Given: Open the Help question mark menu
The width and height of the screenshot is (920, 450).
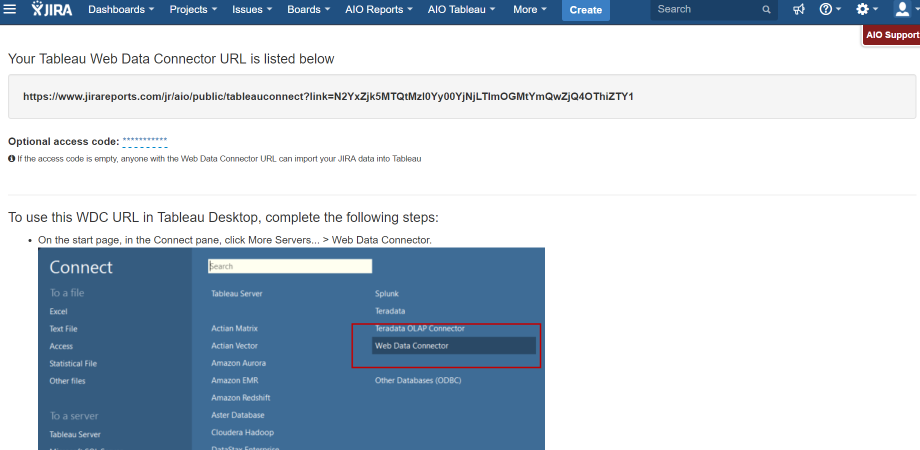Looking at the screenshot, I should (830, 9).
